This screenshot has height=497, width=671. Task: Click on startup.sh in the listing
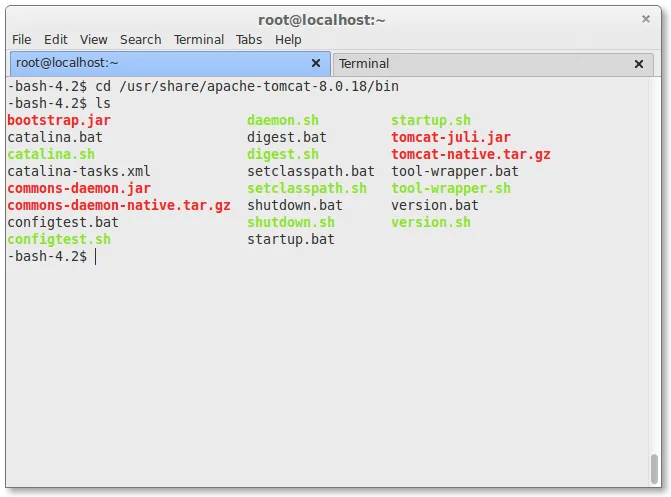coord(430,120)
